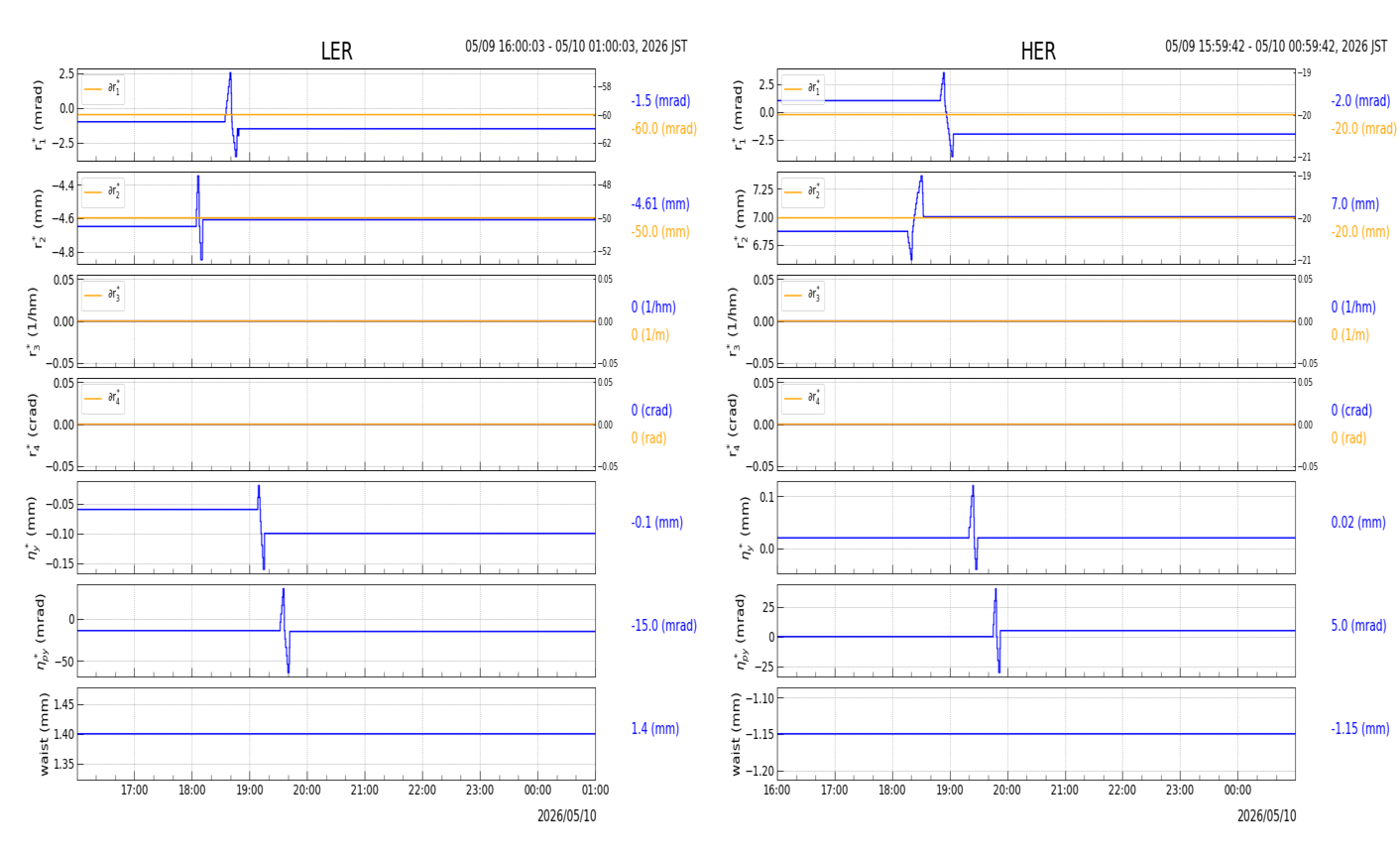The height and width of the screenshot is (857, 1400).
Task: Click LER 'r1* (mrad)' y-axis label
Action: coord(39,115)
